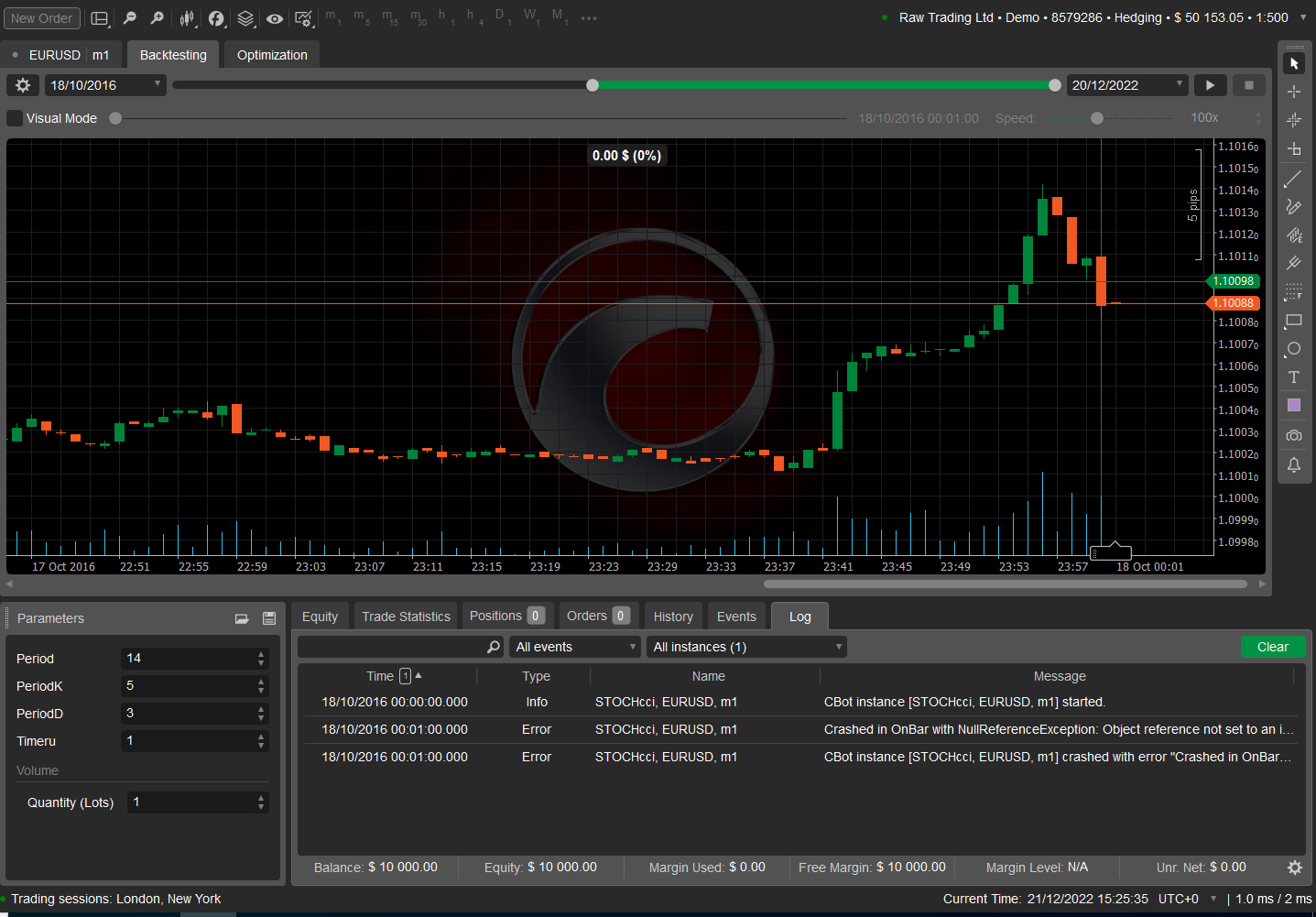
Task: Select the measure/position tool icon
Action: click(1294, 148)
